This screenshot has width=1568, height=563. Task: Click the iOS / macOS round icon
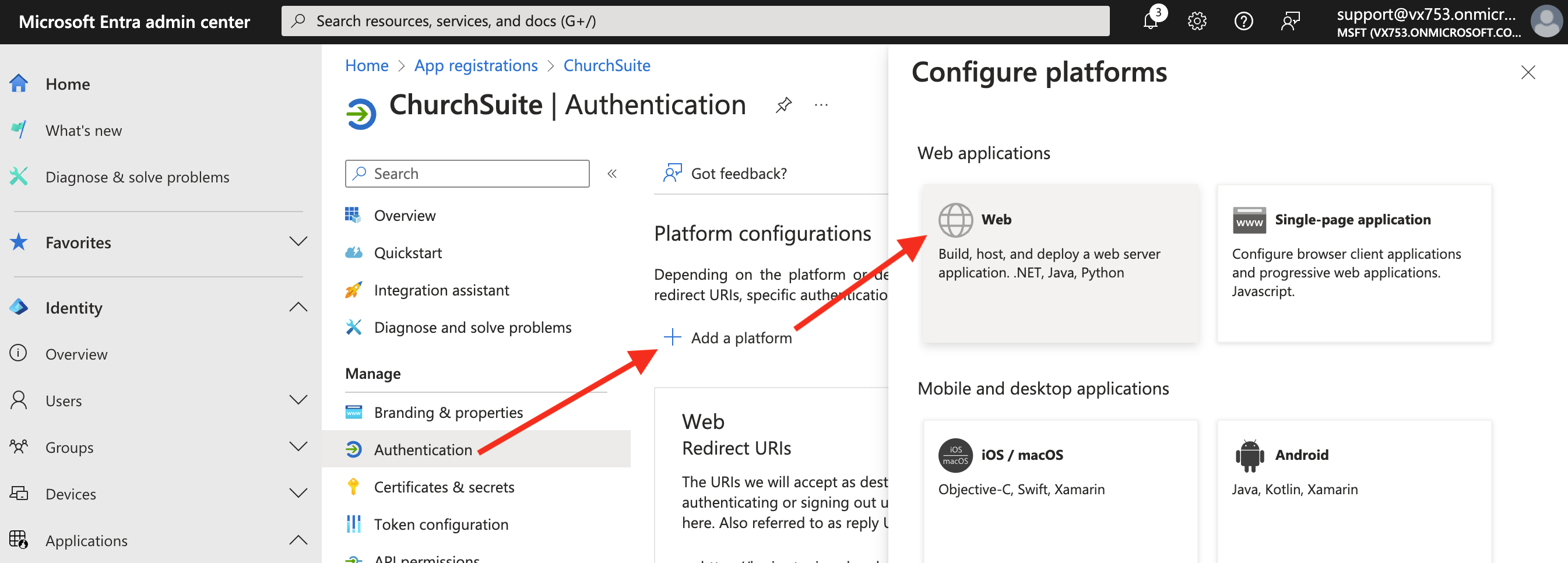(x=955, y=455)
